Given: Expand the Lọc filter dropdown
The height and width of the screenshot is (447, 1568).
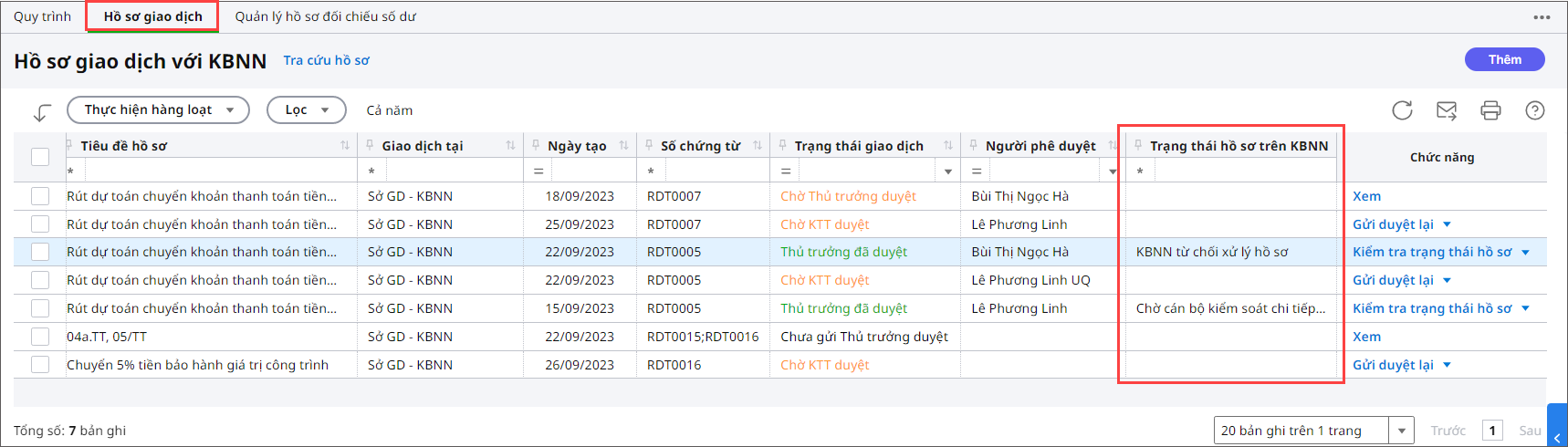Looking at the screenshot, I should point(306,110).
